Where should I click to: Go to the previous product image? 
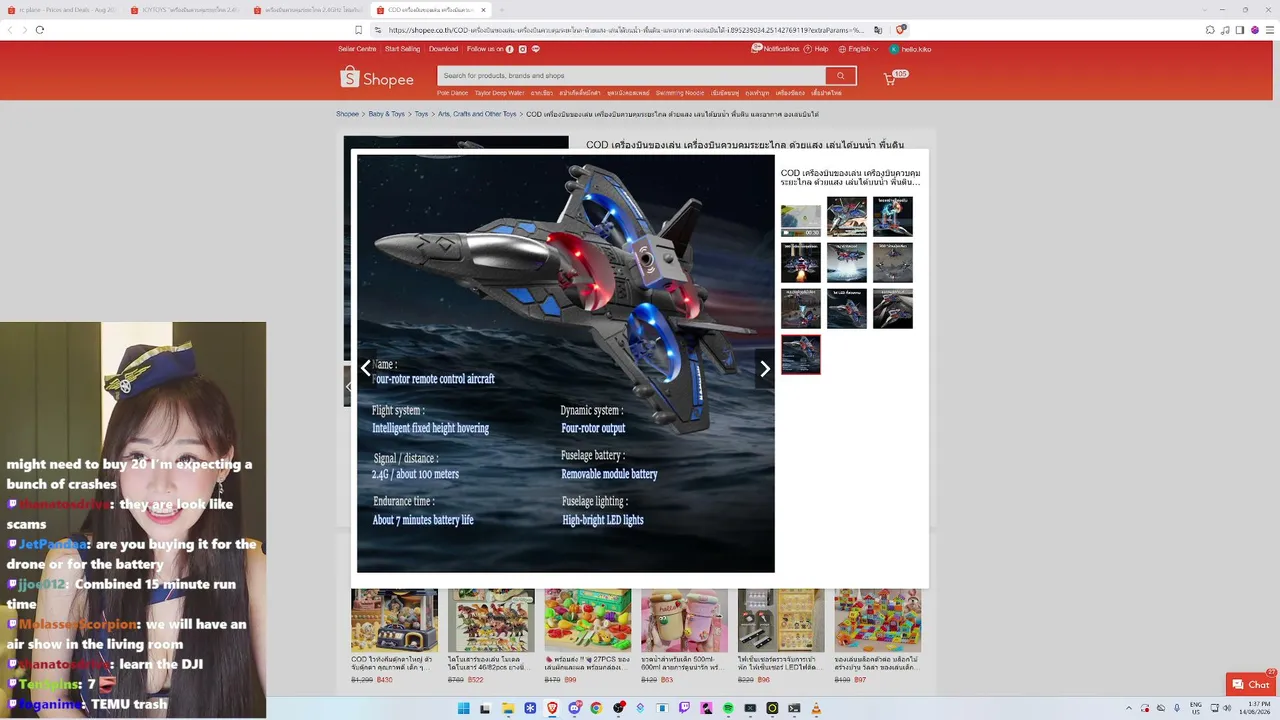pyautogui.click(x=366, y=369)
